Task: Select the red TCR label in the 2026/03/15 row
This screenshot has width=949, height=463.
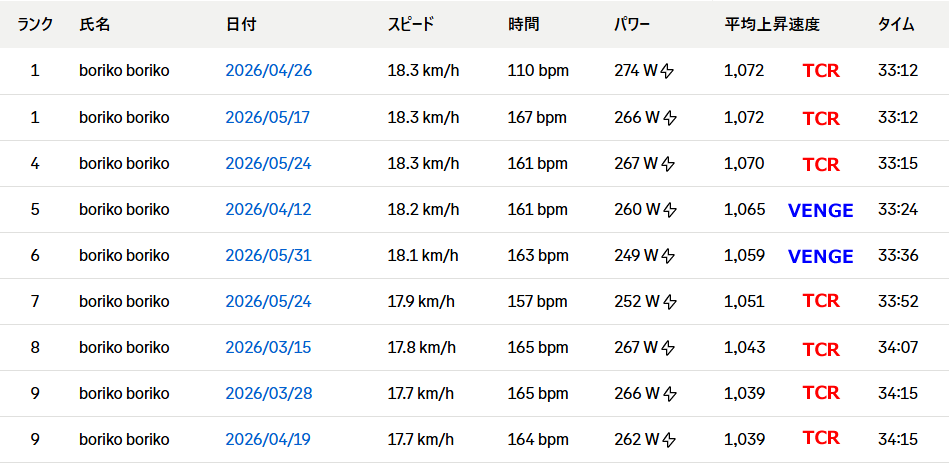Action: click(821, 350)
